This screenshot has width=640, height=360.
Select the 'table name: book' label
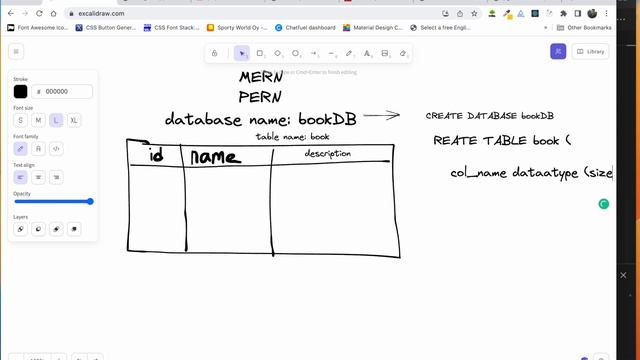pyautogui.click(x=292, y=137)
